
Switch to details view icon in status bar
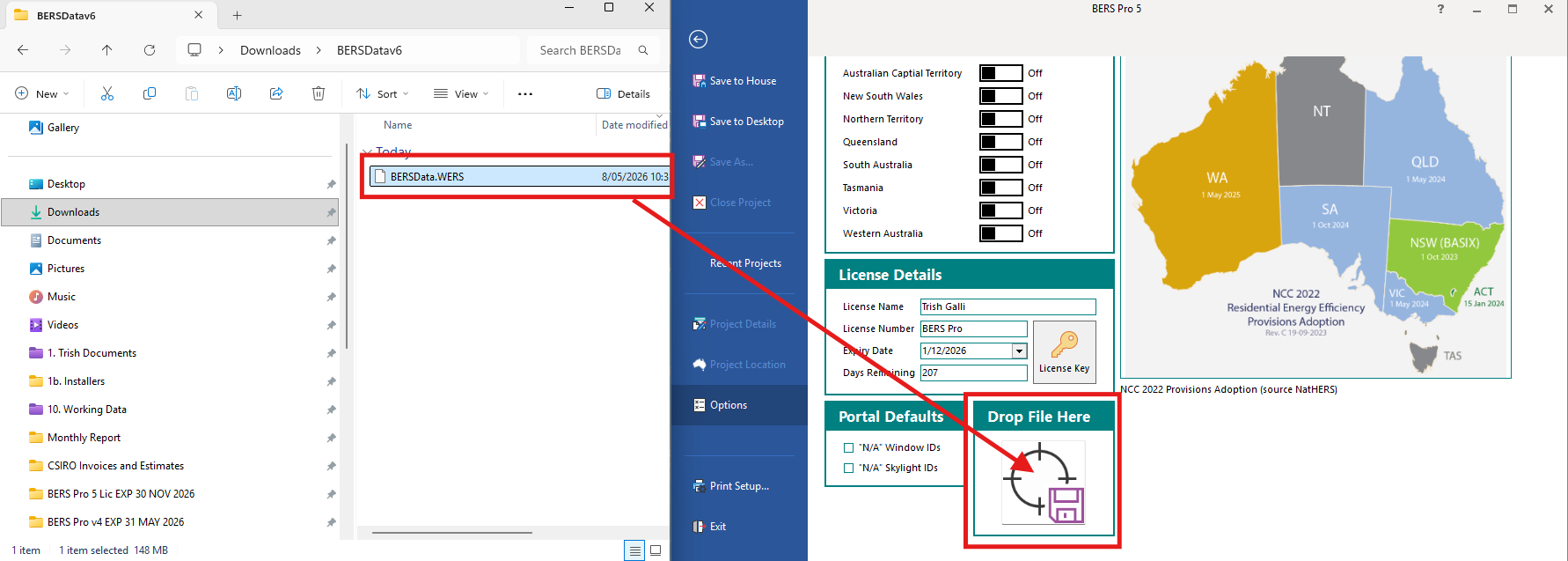pyautogui.click(x=634, y=550)
